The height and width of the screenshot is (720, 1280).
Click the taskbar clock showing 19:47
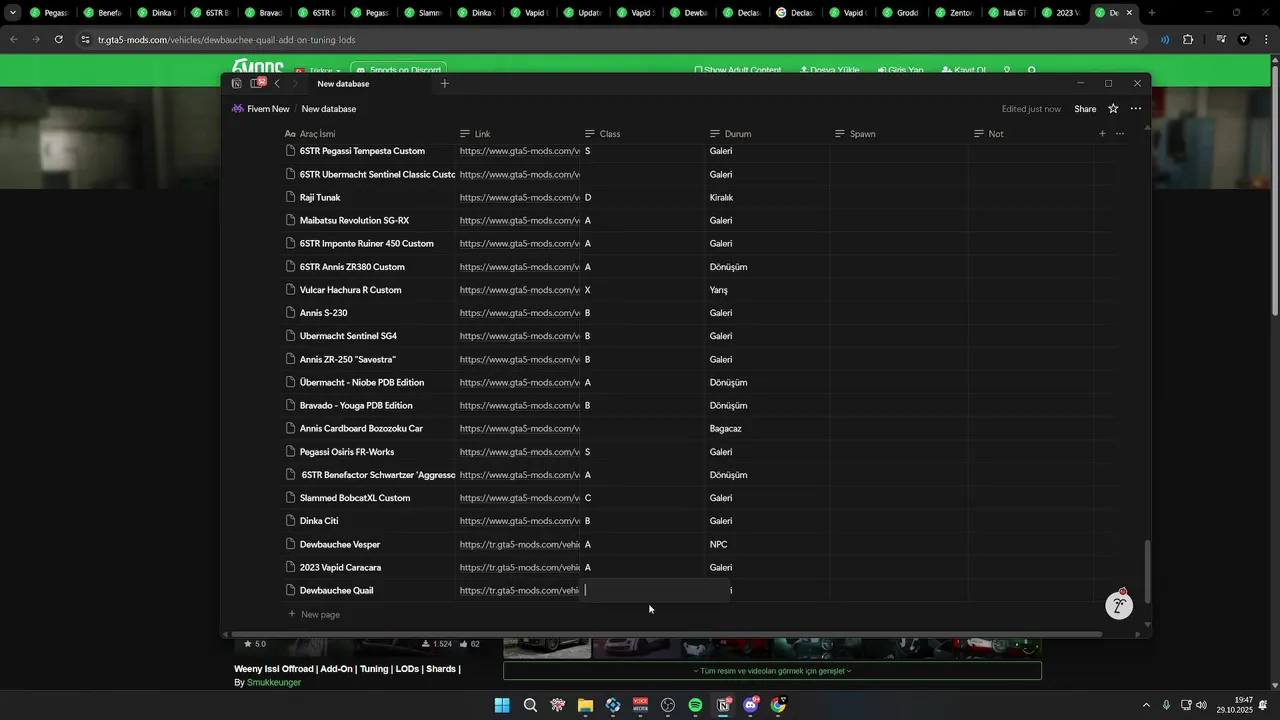[x=1234, y=705]
